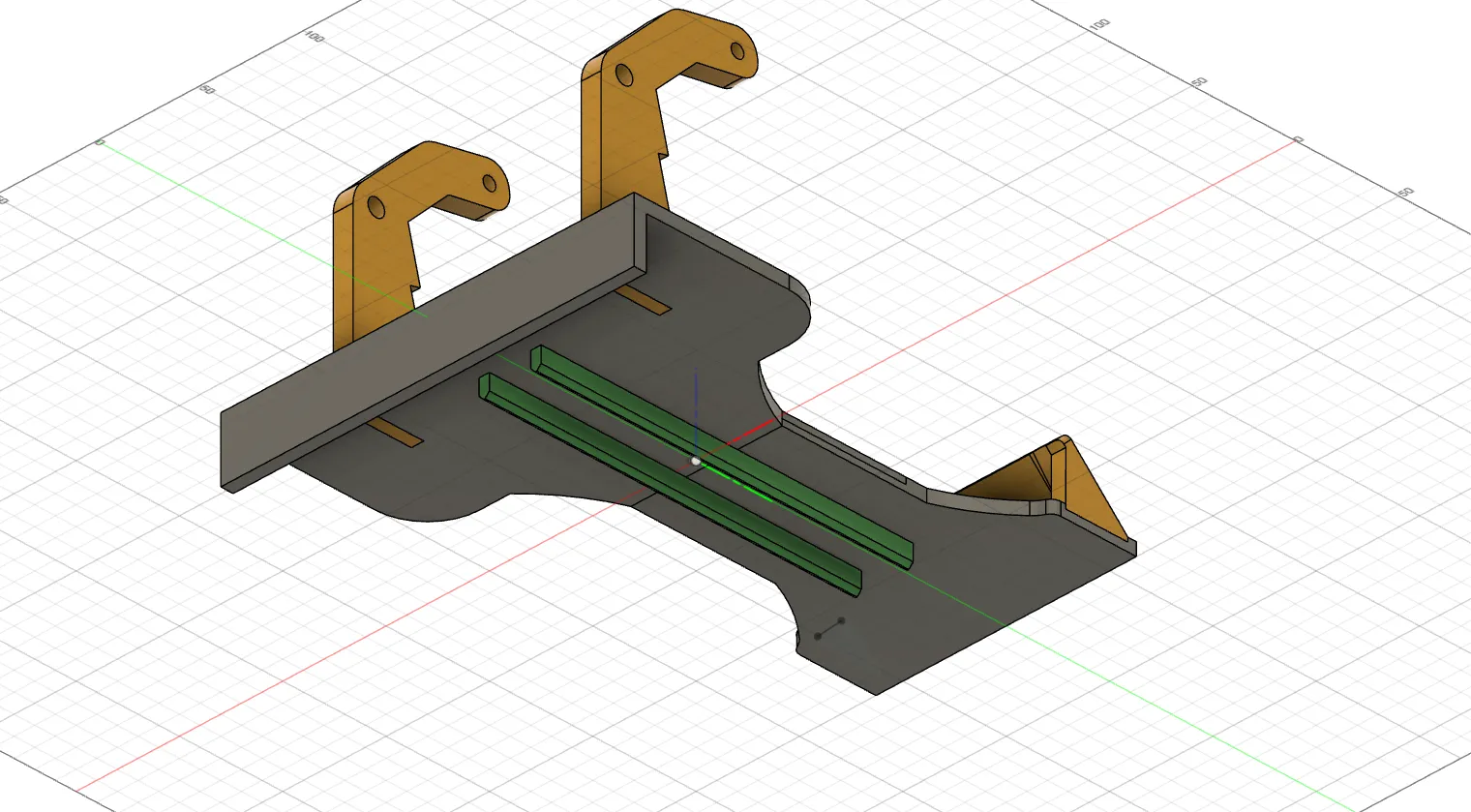Screen dimensions: 1471x812
Task: Click the hole at the left bracket's hook tip
Action: 491,183
